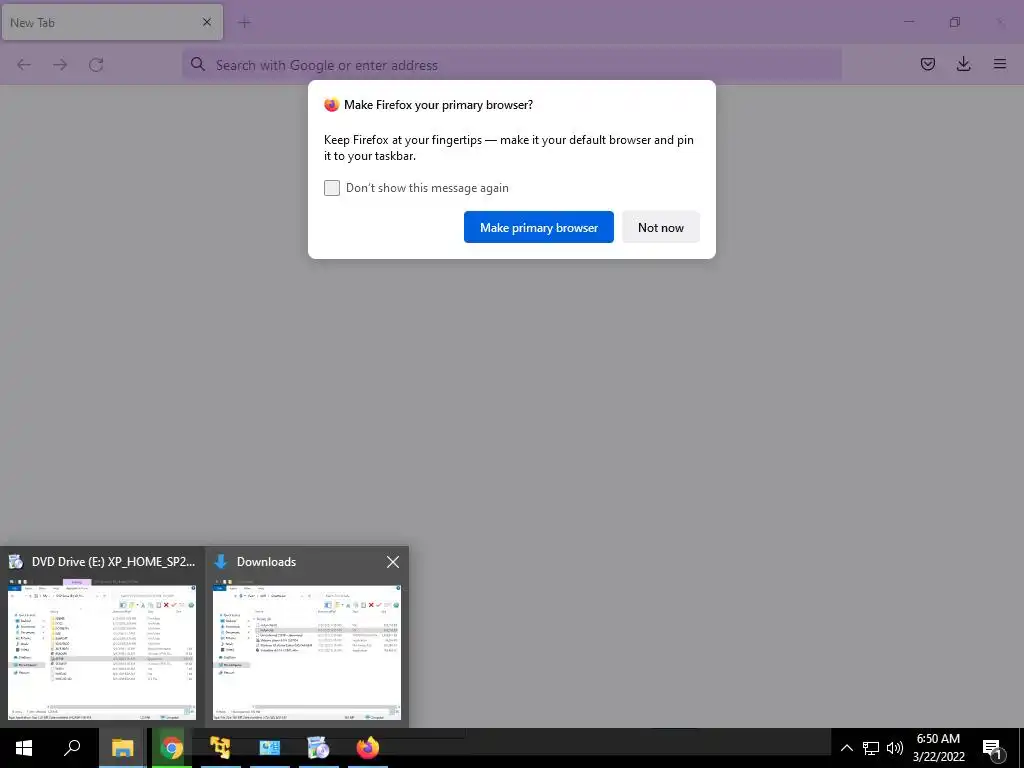This screenshot has height=768, width=1024.
Task: Click File Explorer on the taskbar
Action: [x=122, y=748]
